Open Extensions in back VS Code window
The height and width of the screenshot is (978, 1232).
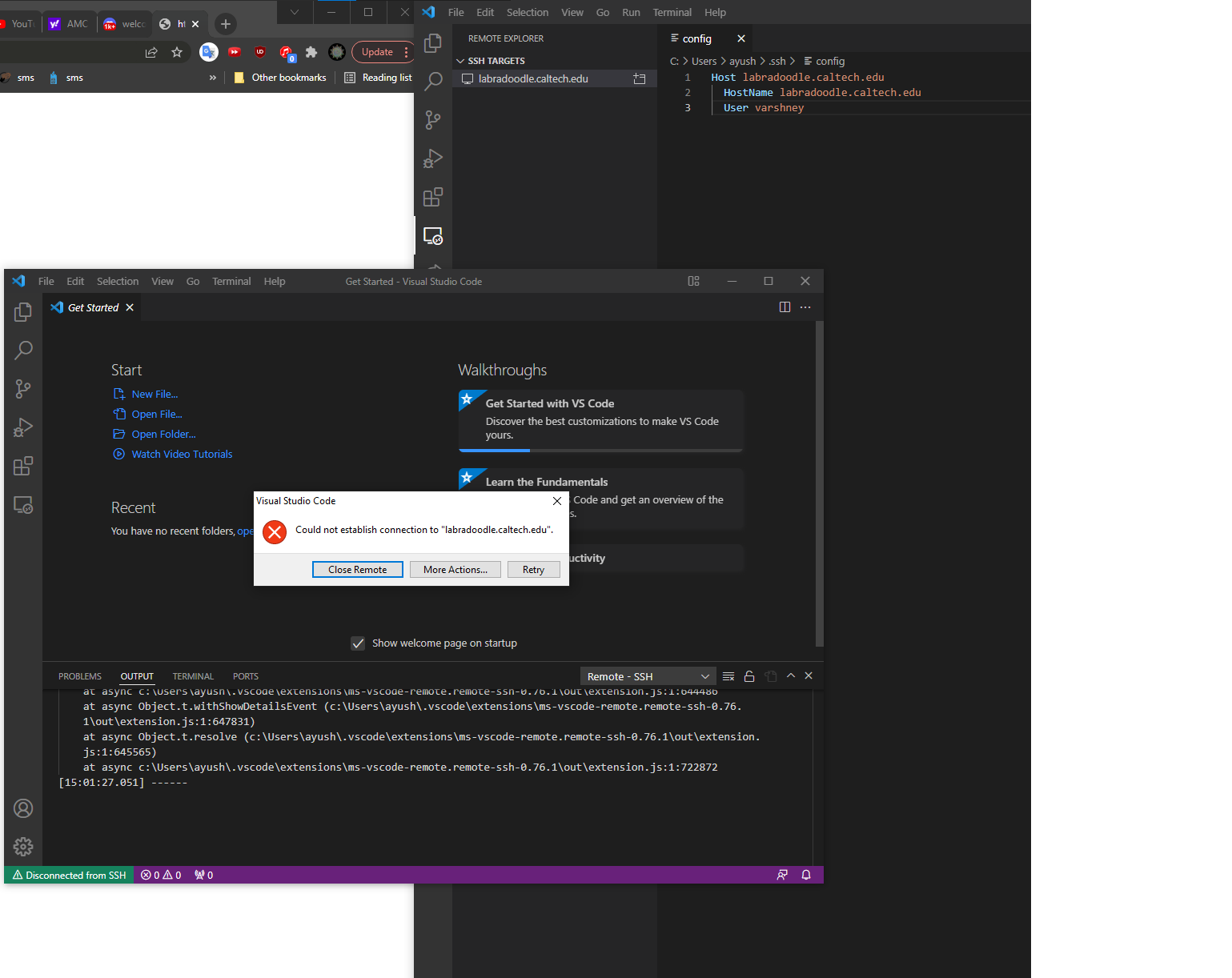coord(433,197)
